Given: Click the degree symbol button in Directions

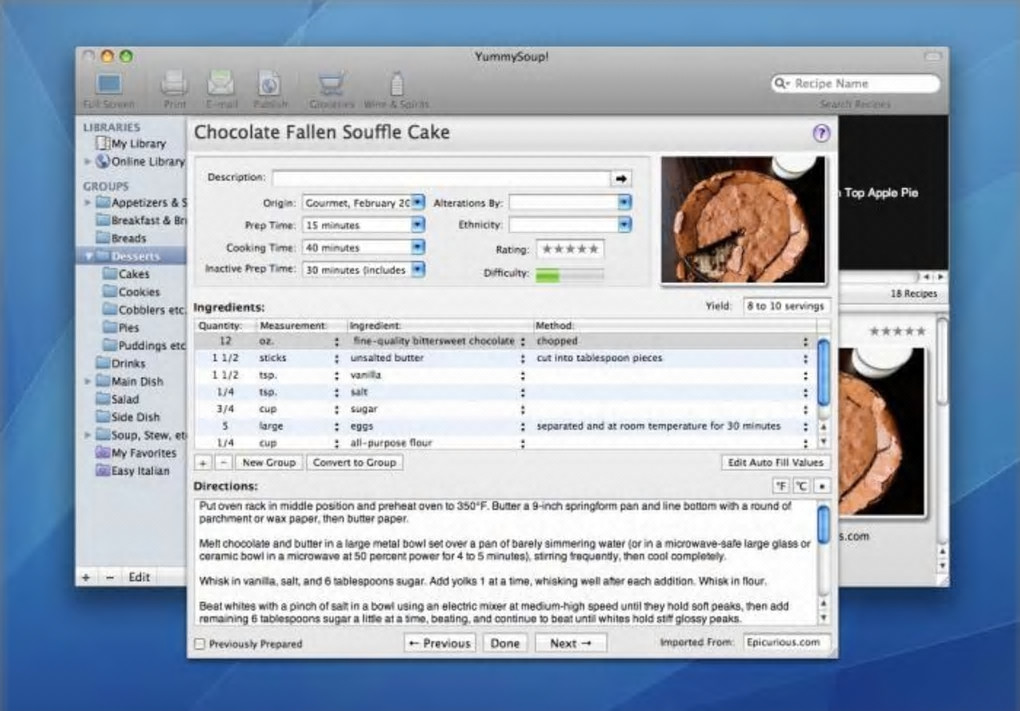Looking at the screenshot, I should point(822,486).
